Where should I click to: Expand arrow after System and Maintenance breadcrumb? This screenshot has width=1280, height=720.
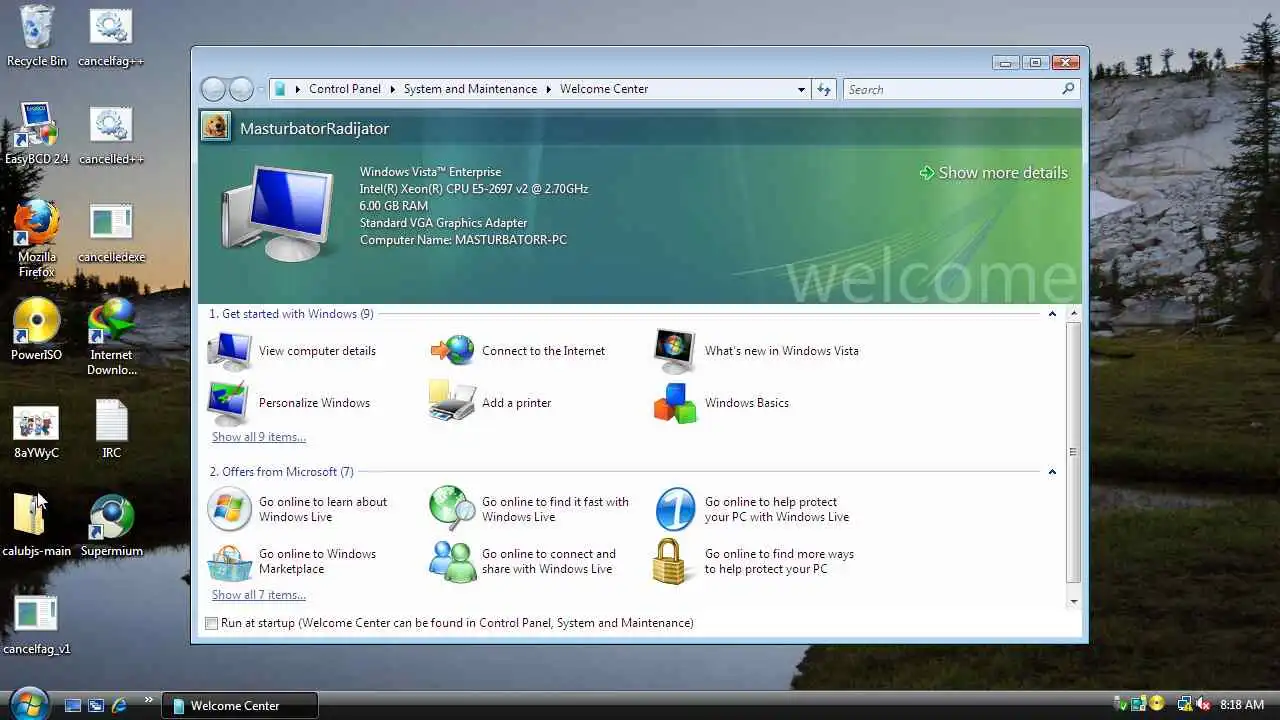tap(549, 89)
